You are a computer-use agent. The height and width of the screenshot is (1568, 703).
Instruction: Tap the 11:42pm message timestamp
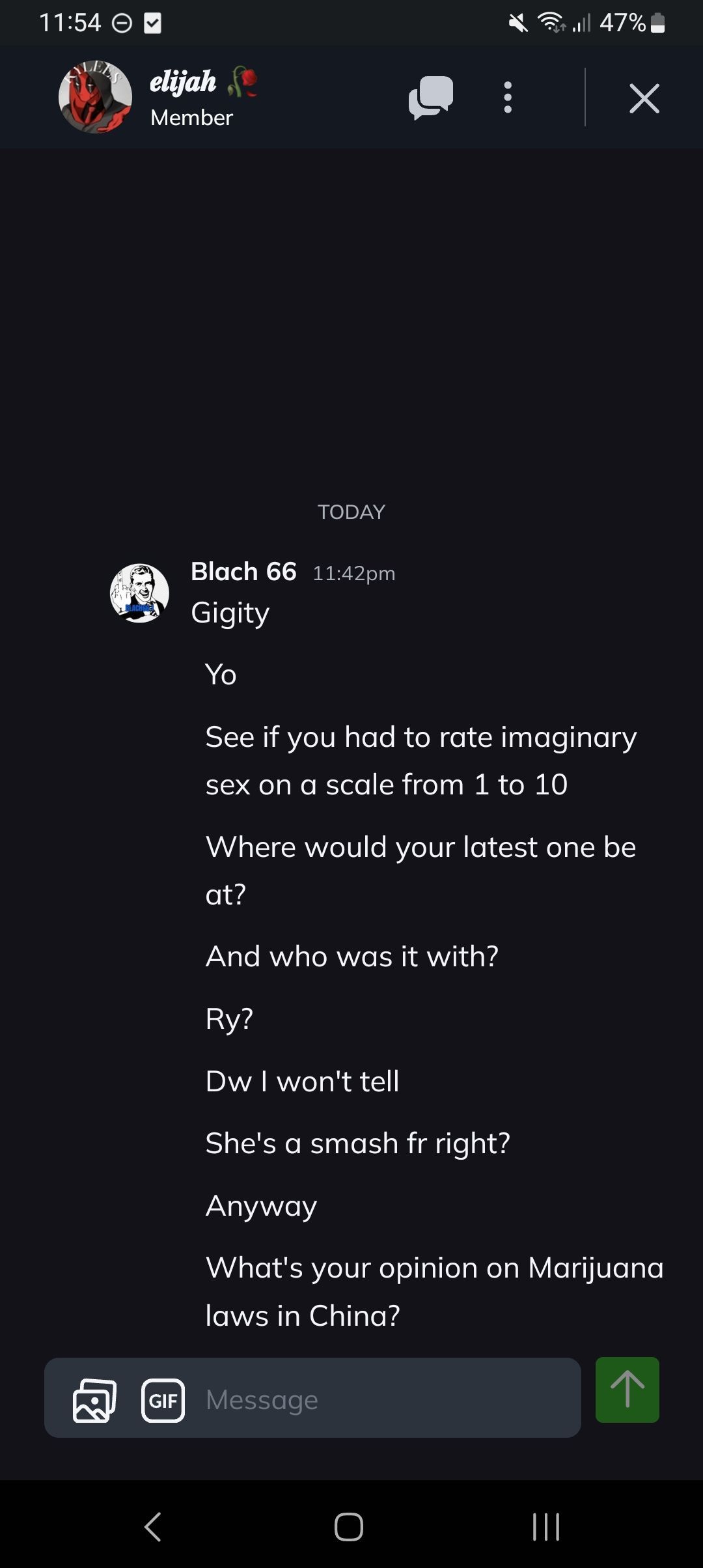point(354,574)
